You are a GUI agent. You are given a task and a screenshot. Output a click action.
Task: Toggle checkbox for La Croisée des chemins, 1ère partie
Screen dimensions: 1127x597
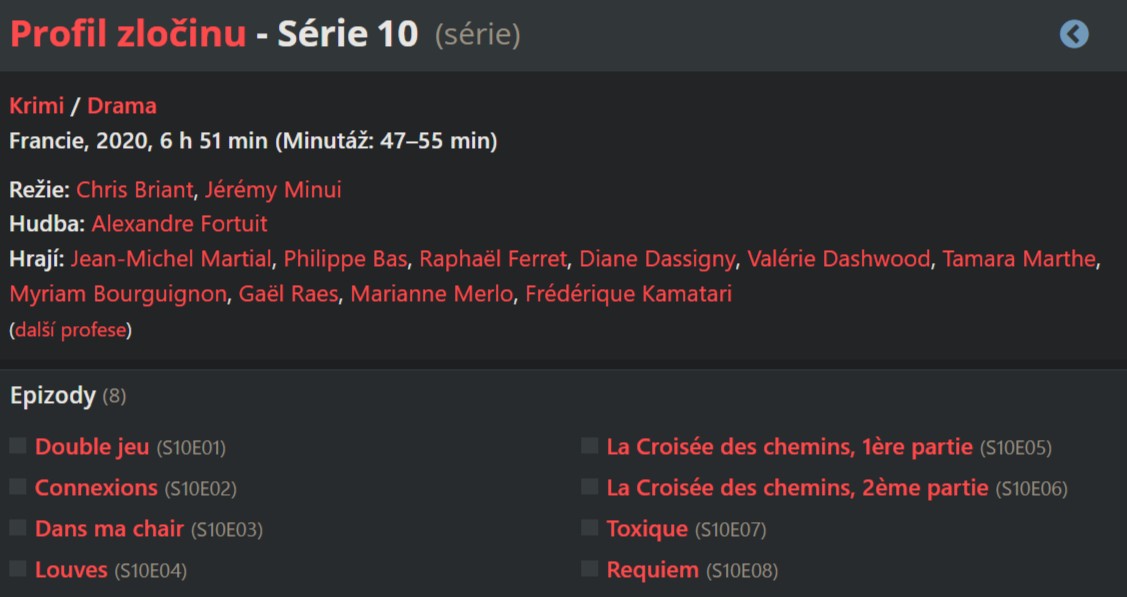(x=589, y=446)
